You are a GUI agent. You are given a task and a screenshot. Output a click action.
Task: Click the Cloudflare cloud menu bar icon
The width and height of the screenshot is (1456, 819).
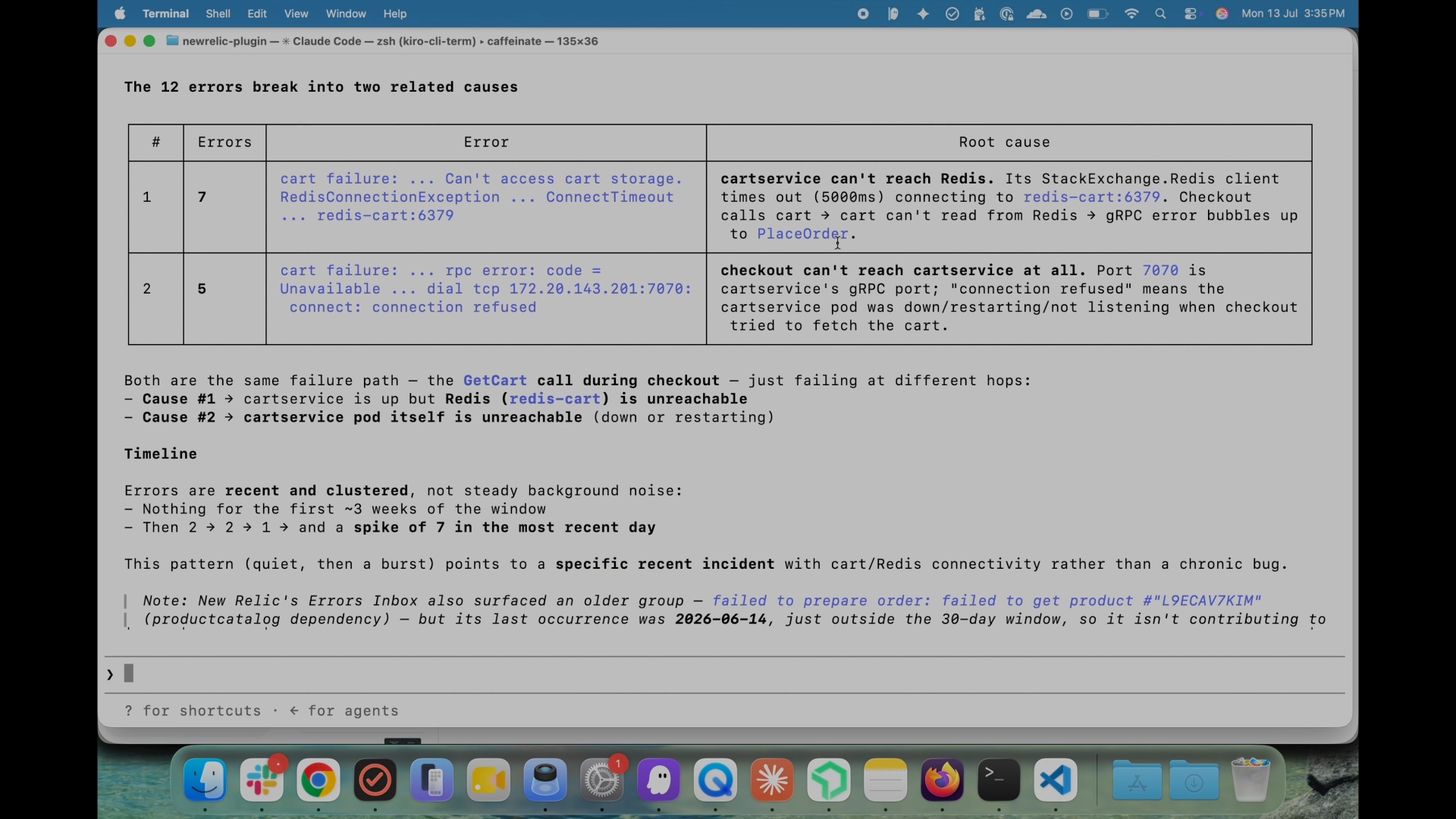1037,14
